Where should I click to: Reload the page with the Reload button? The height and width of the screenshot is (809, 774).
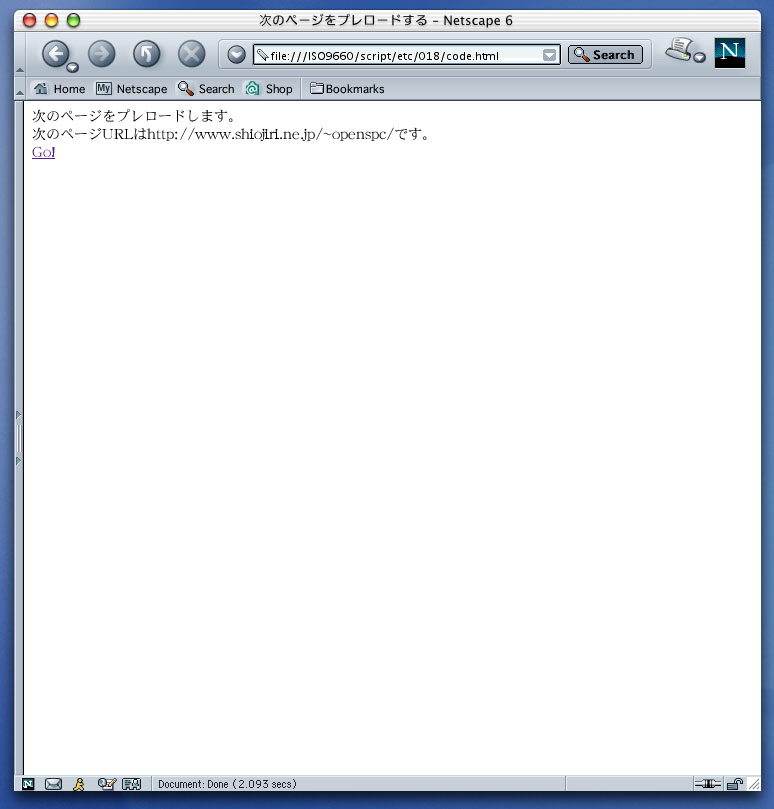(147, 54)
